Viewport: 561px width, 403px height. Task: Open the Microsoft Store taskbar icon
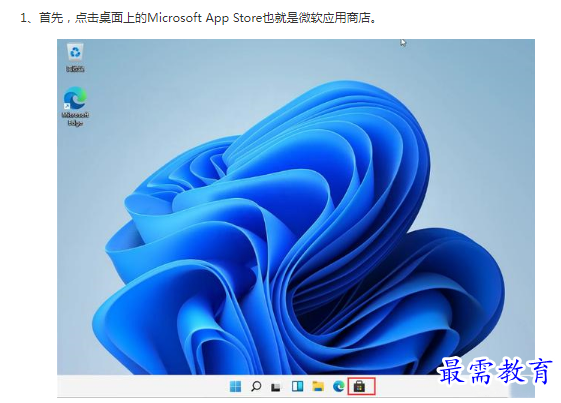tap(359, 387)
